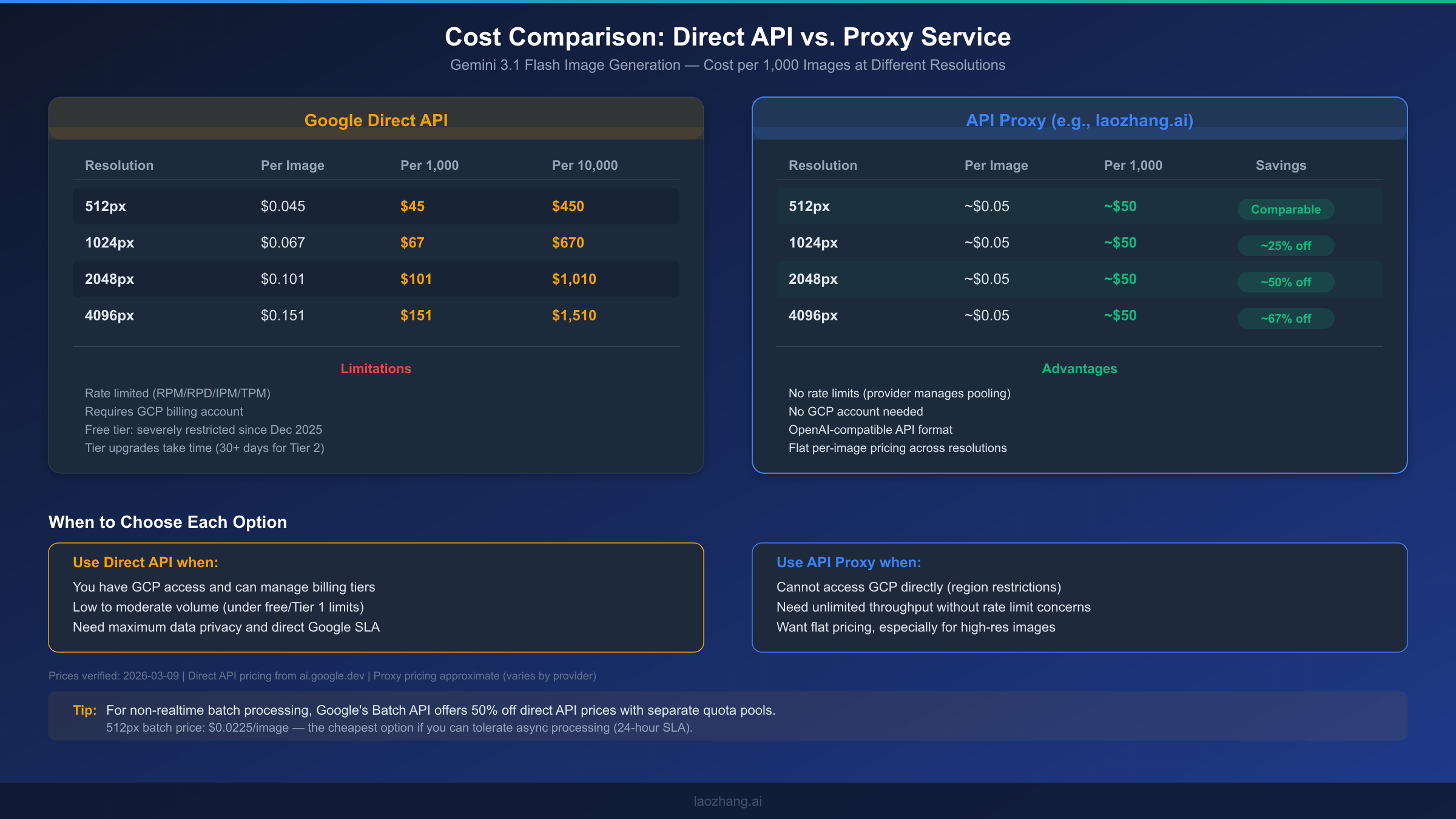Click the Tip box about Batch API
Viewport: 1456px width, 819px height.
point(727,717)
